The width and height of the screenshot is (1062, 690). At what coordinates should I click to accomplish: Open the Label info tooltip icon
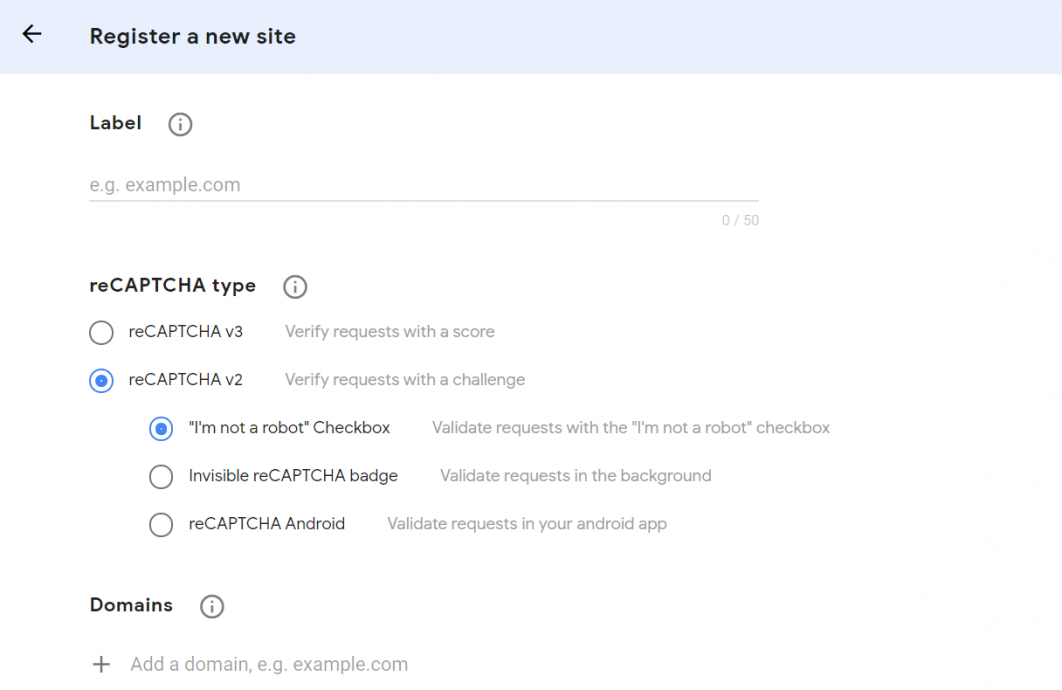[x=179, y=124]
